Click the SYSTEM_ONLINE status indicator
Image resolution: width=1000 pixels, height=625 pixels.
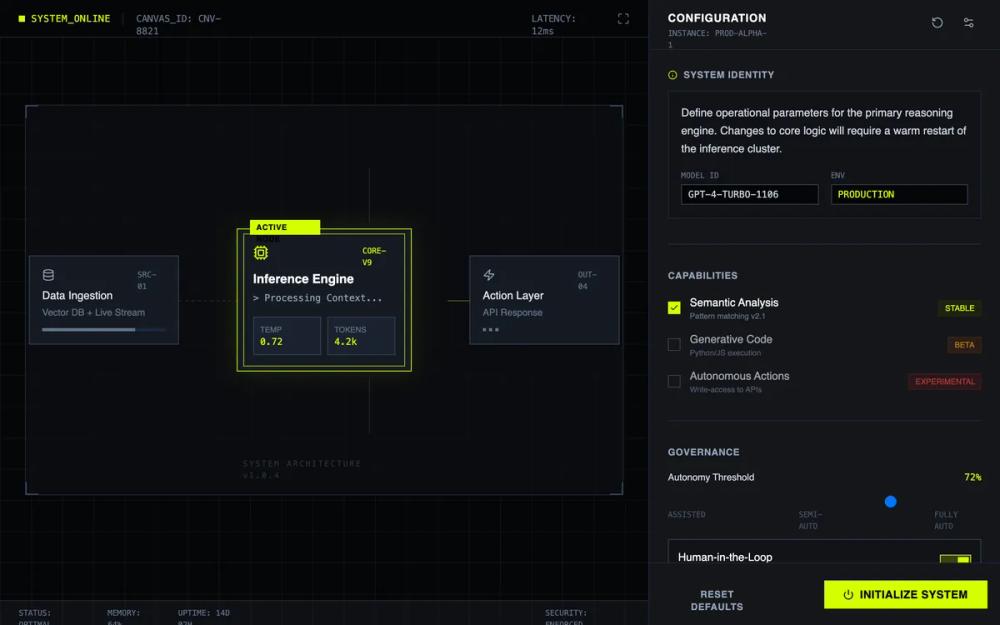(64, 18)
